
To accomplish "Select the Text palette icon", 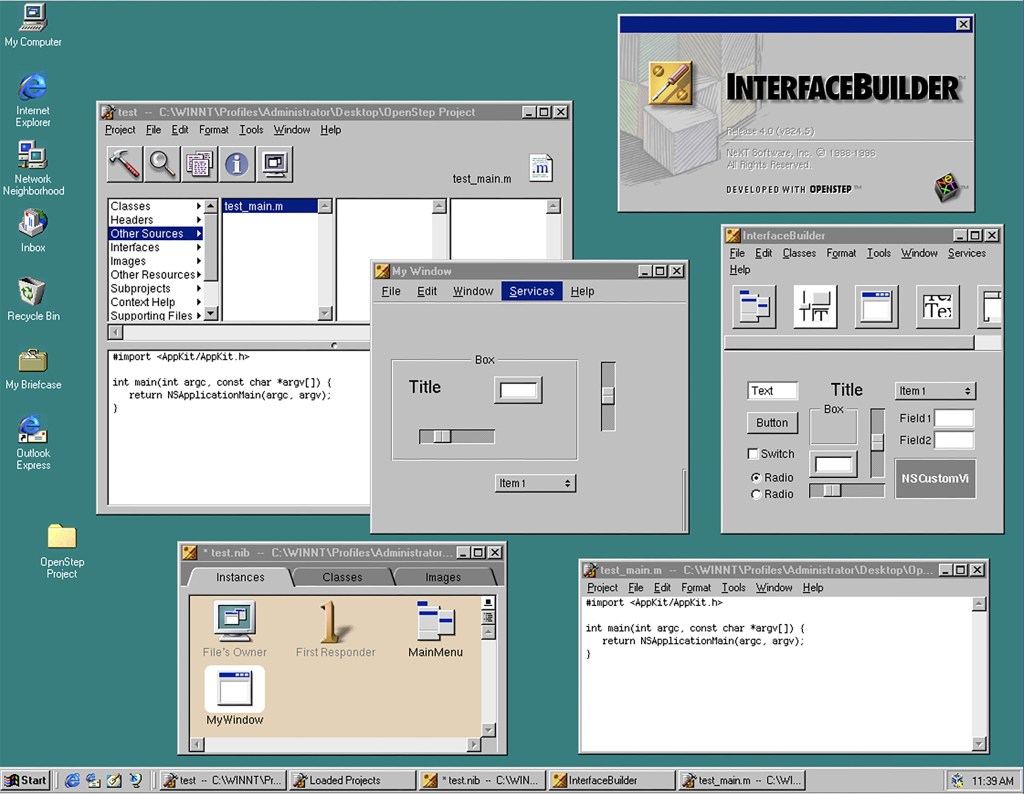I will pyautogui.click(x=937, y=306).
